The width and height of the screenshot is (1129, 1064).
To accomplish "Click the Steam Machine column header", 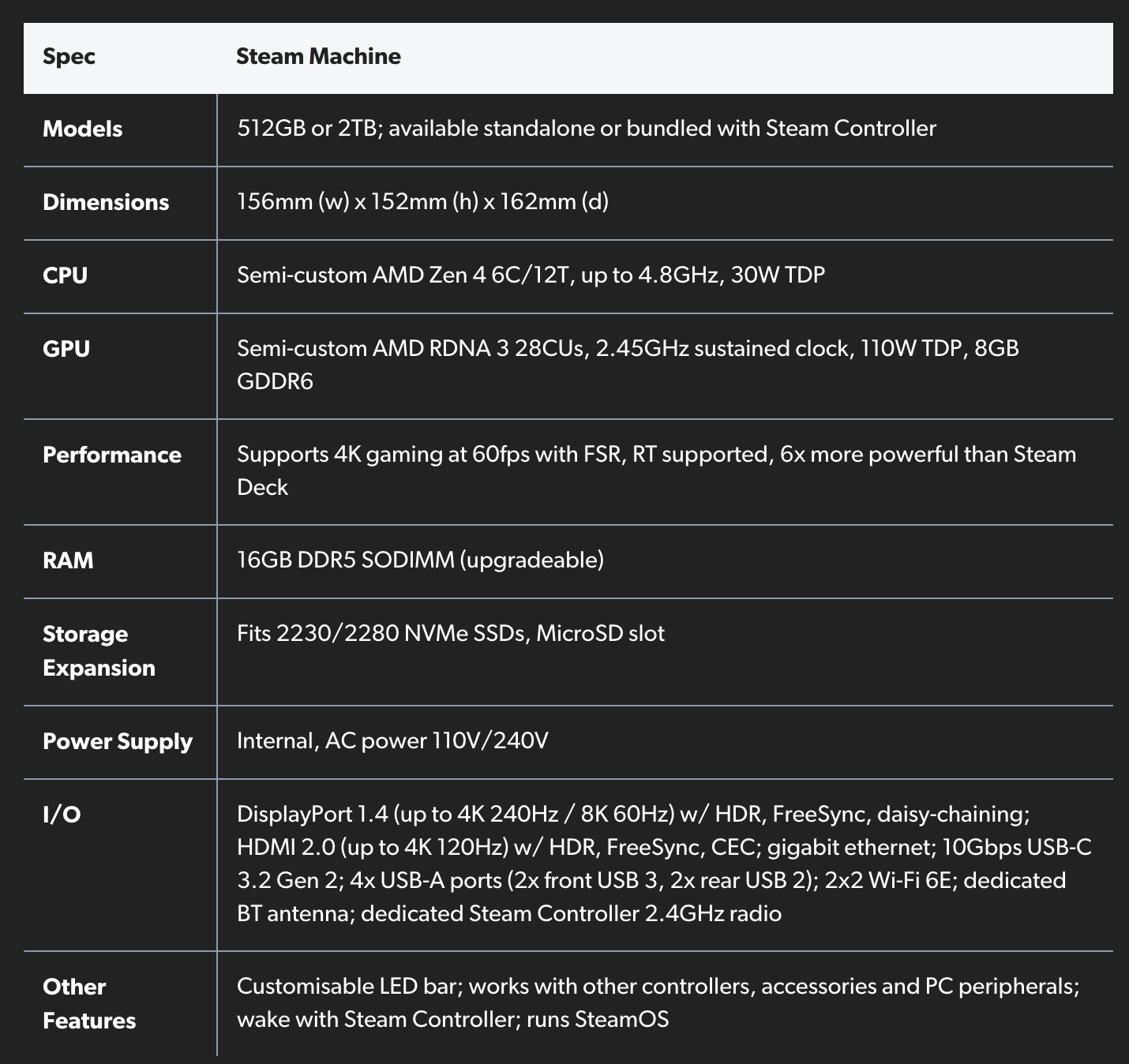I will pyautogui.click(x=318, y=57).
